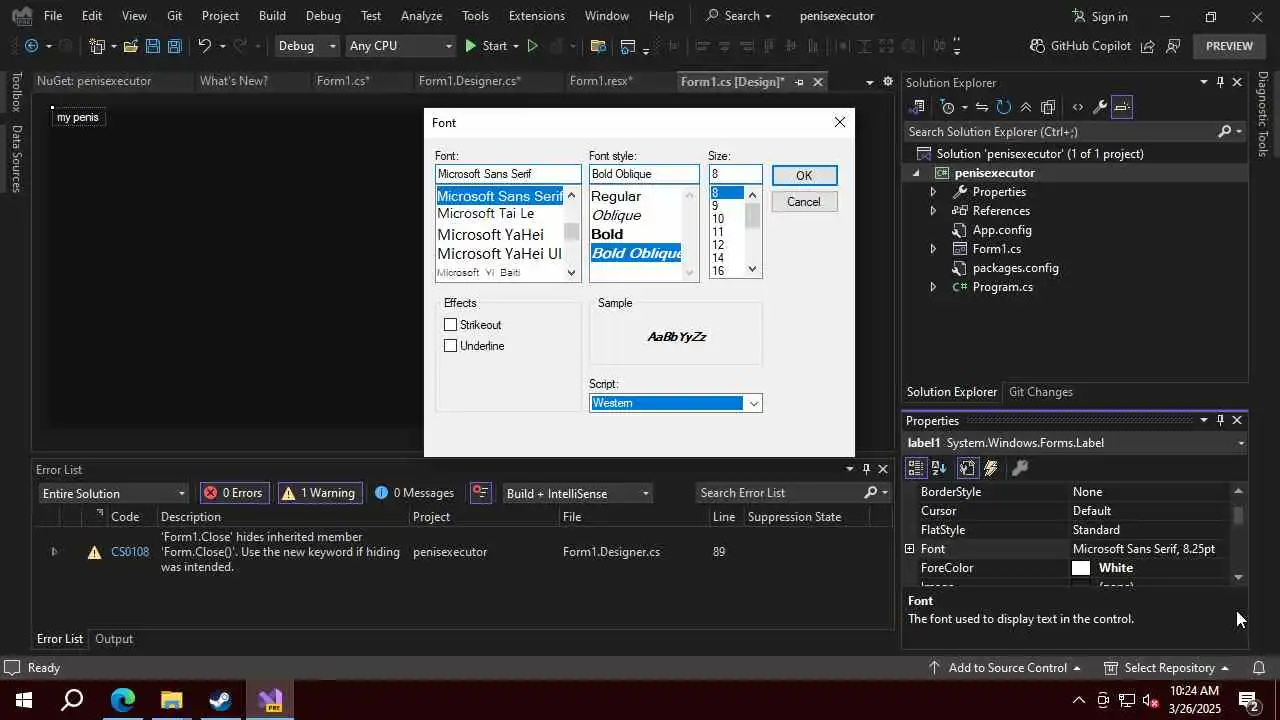Click Open File folder icon
The width and height of the screenshot is (1280, 720).
[x=130, y=46]
